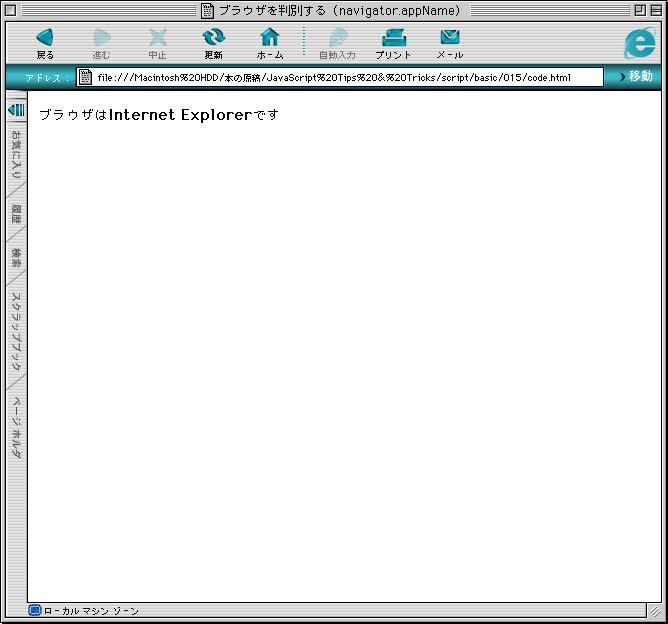Open mail using the メール icon

point(450,43)
